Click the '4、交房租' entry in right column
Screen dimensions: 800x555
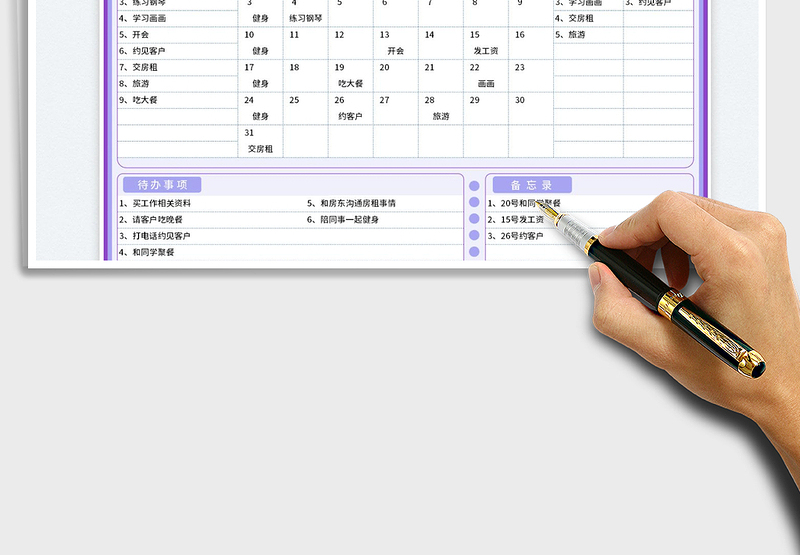(x=588, y=18)
